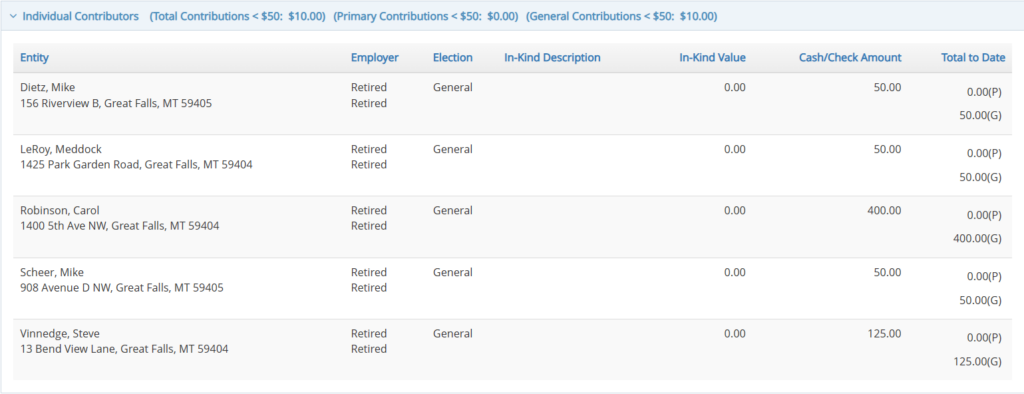Collapse the Individual Contributors section chevron

pos(13,16)
